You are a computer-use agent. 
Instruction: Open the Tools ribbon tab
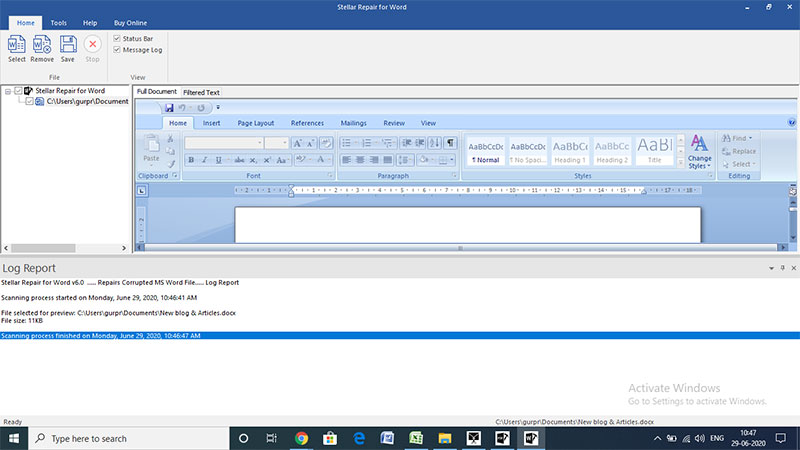(58, 23)
